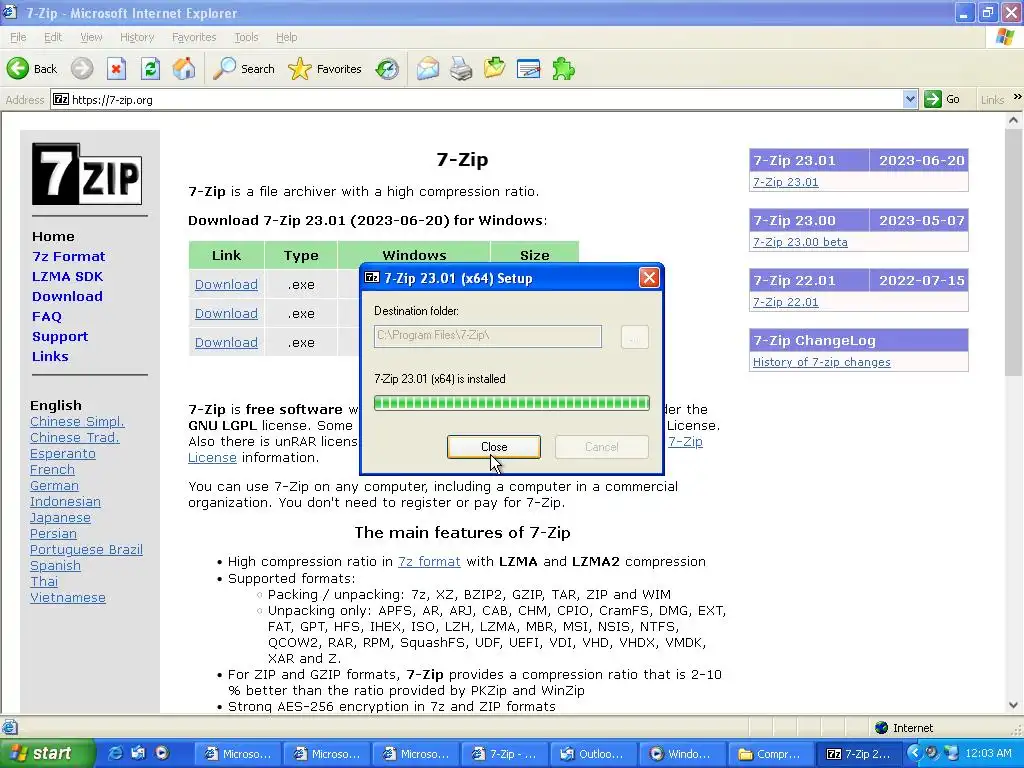
Task: Open the Edit menu
Action: [53, 37]
